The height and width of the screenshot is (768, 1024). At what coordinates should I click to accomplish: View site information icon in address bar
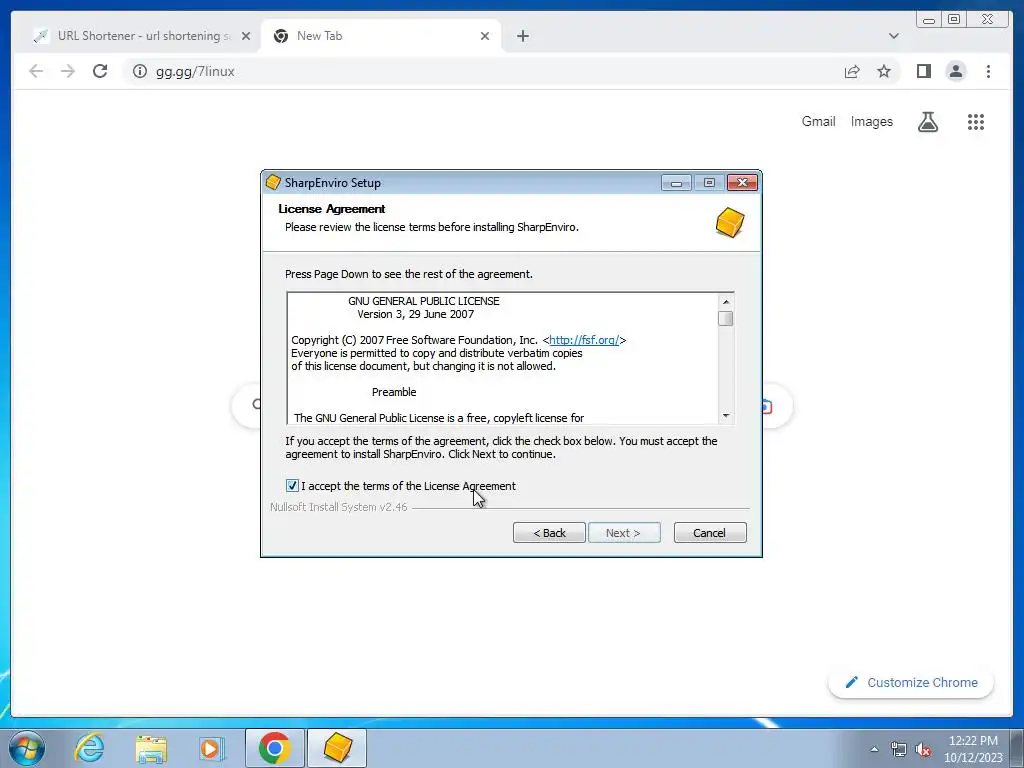click(x=140, y=71)
